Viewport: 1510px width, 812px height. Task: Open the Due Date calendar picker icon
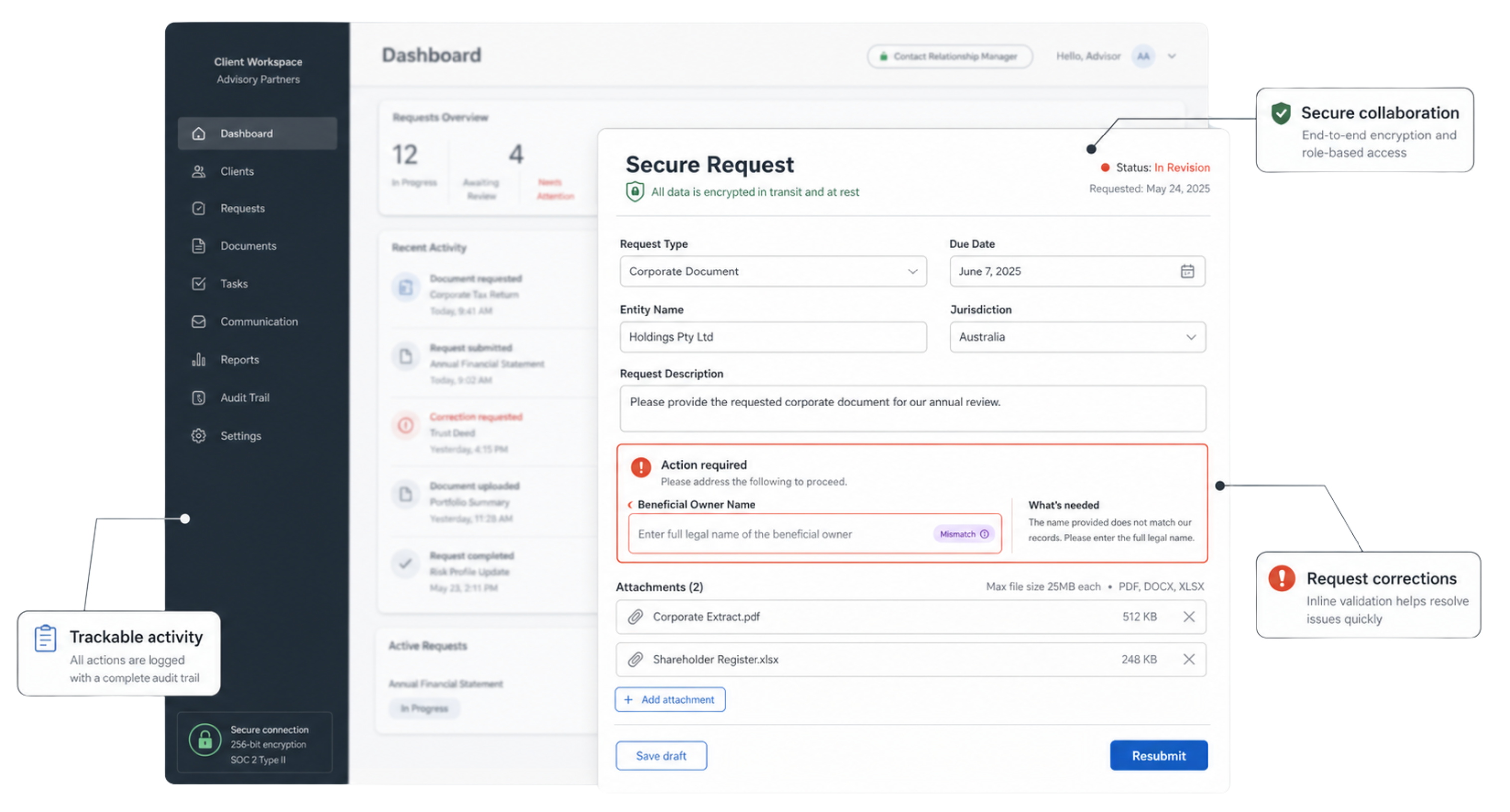point(1187,271)
